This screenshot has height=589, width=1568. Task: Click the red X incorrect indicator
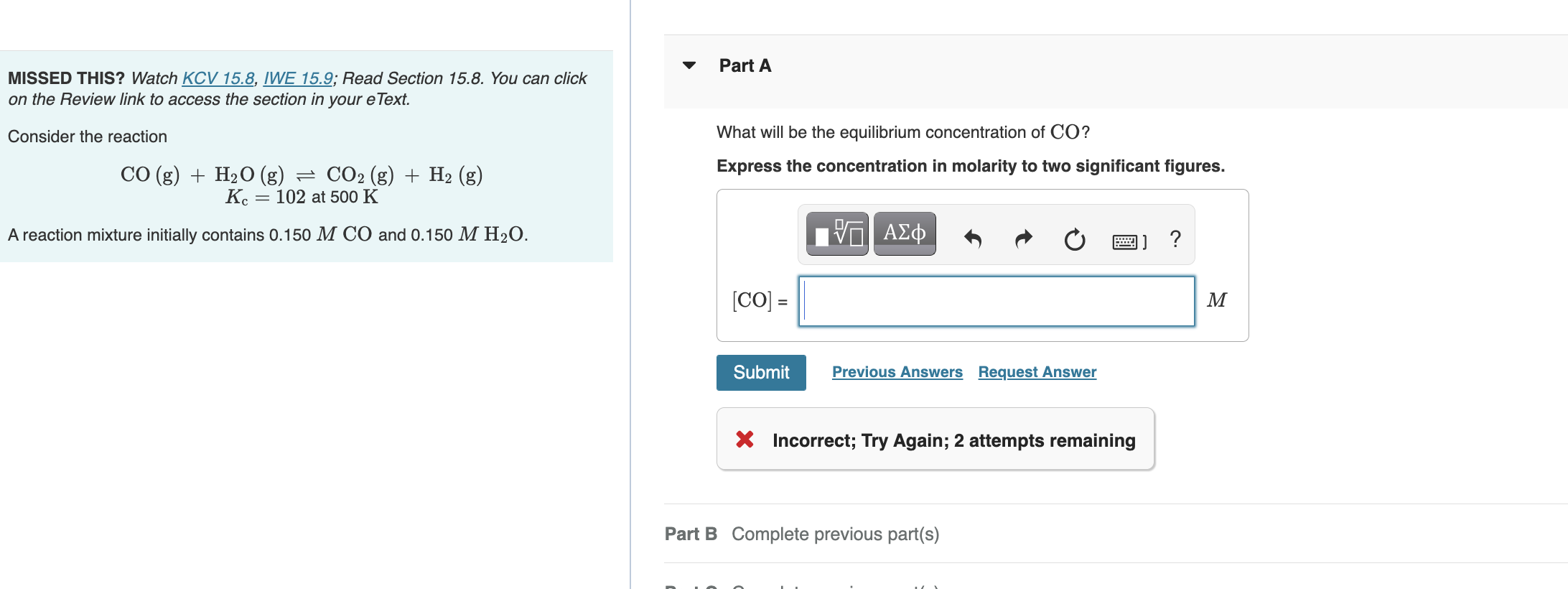(x=744, y=440)
